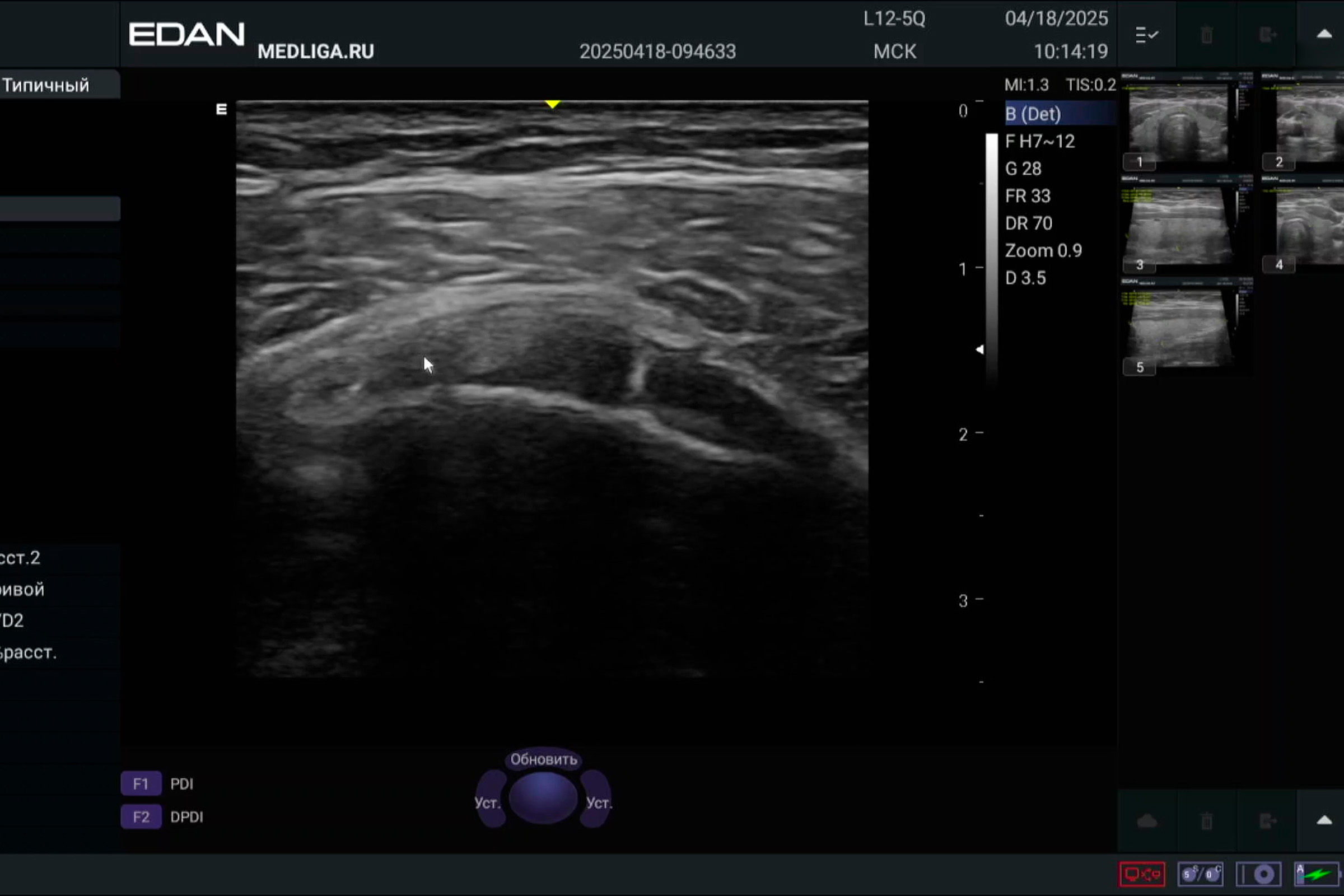
Task: Click the battery charging status icon
Action: [1316, 874]
